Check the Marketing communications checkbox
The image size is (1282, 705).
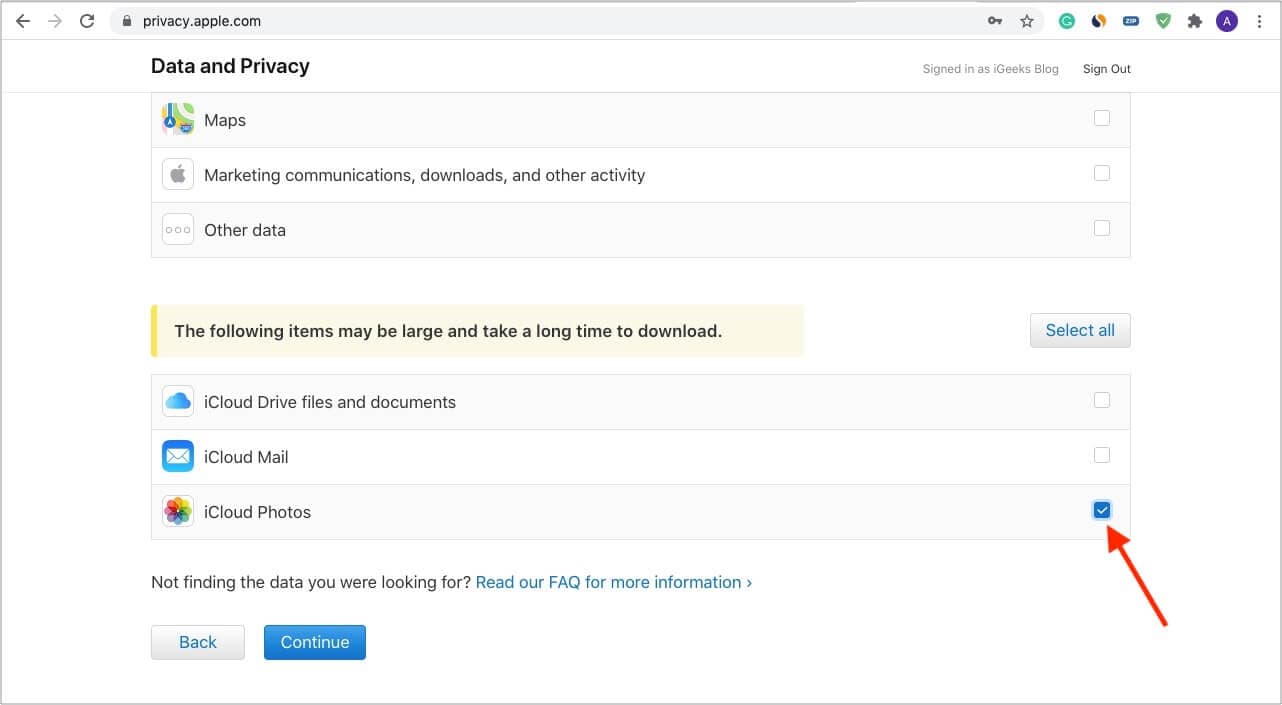pos(1101,173)
